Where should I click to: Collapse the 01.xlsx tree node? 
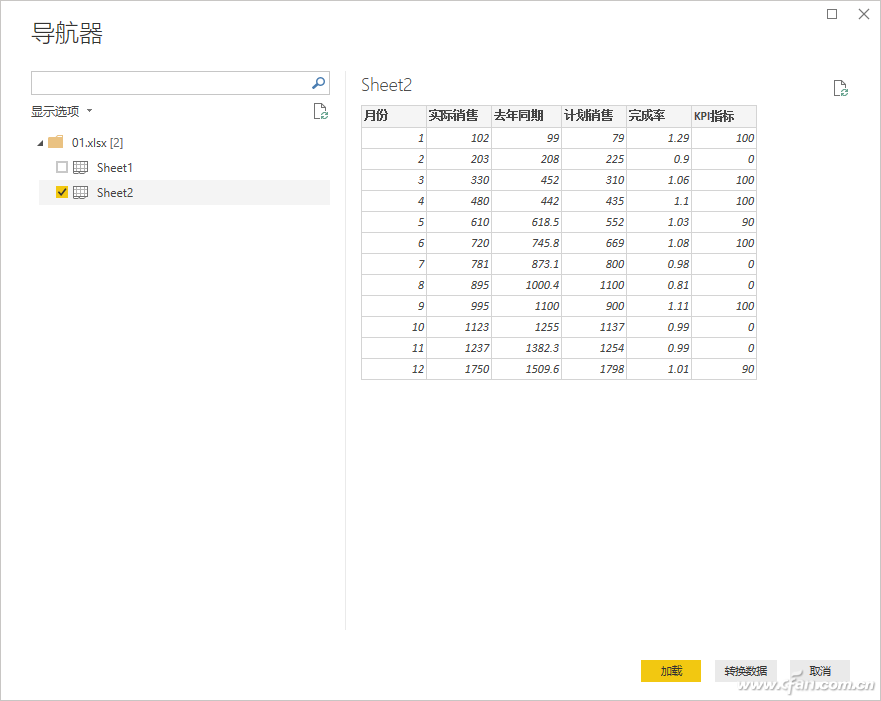(40, 143)
